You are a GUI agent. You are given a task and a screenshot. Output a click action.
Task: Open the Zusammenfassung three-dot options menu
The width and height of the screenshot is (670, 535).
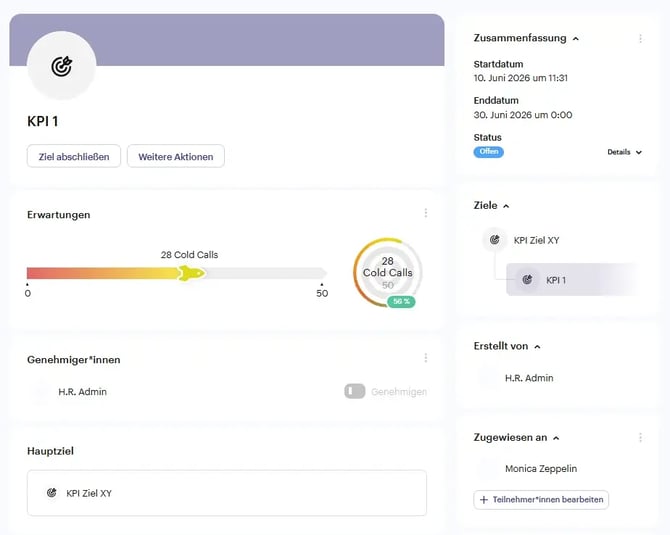click(x=640, y=38)
